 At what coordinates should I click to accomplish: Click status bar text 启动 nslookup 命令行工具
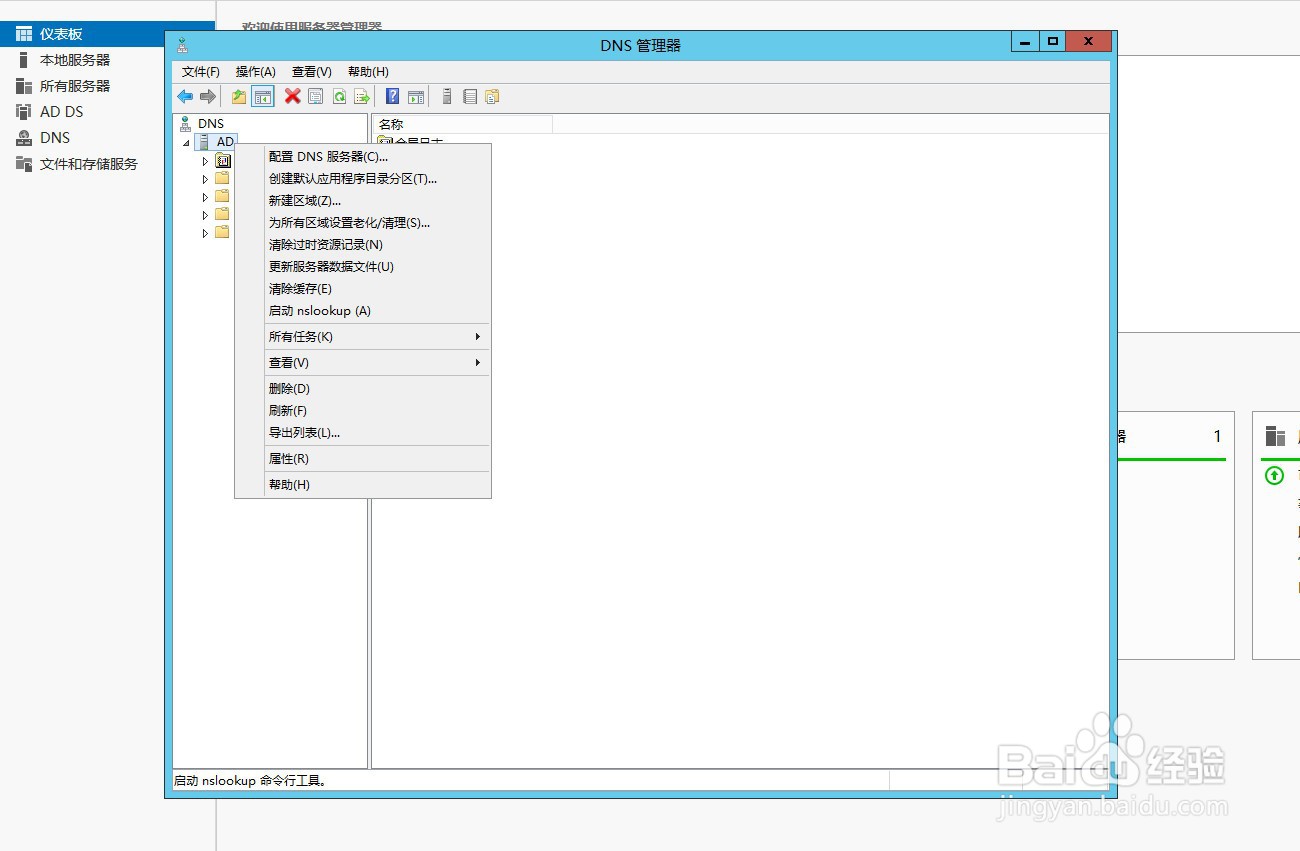[250, 780]
